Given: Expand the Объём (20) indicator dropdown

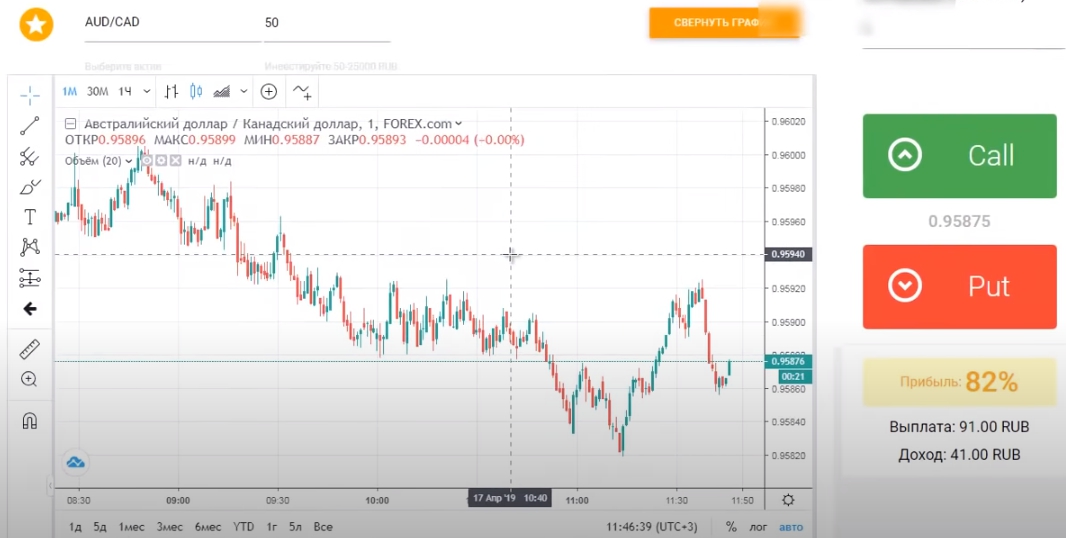Looking at the screenshot, I should tap(129, 161).
